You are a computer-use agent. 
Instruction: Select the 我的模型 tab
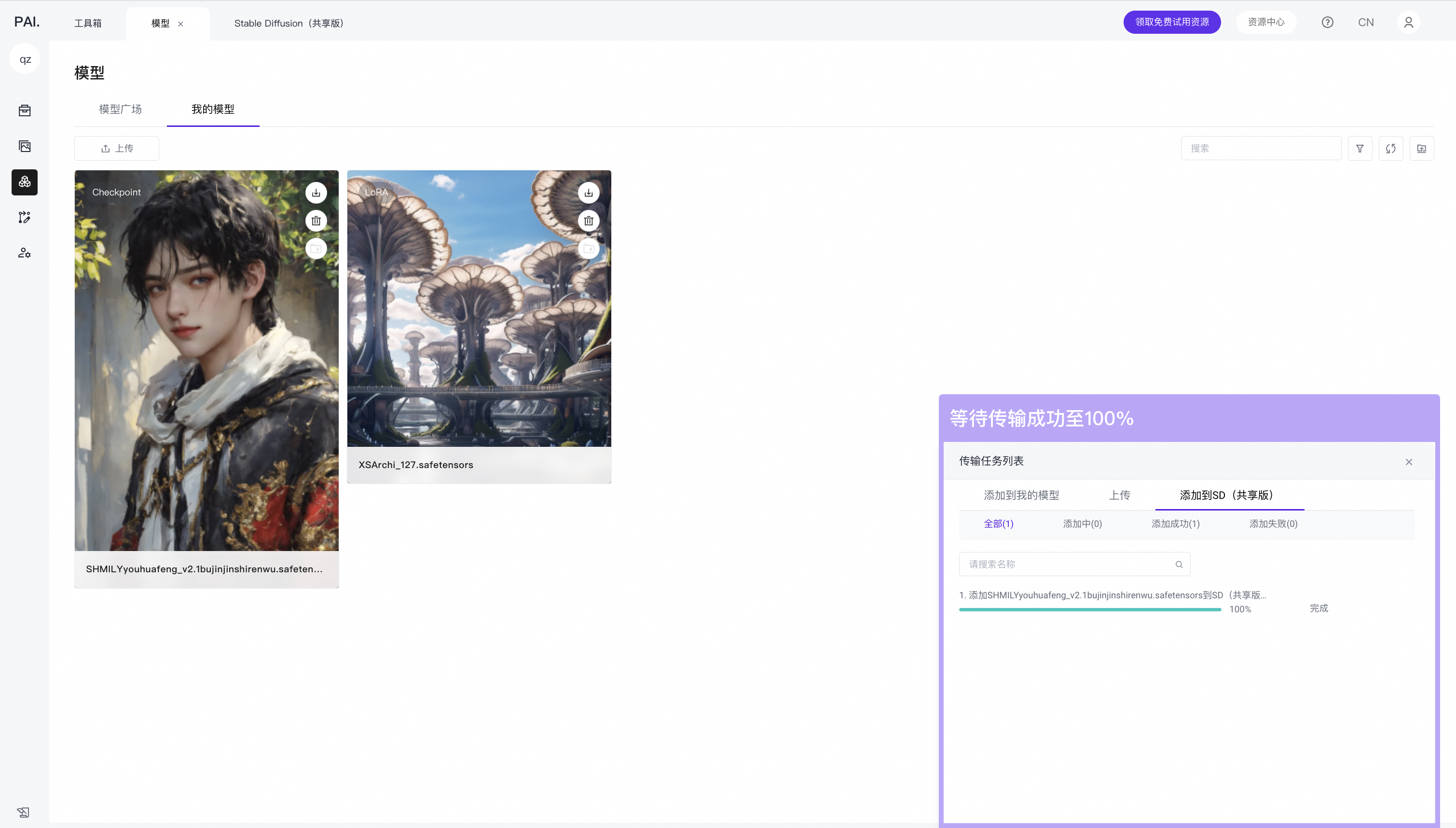point(213,109)
